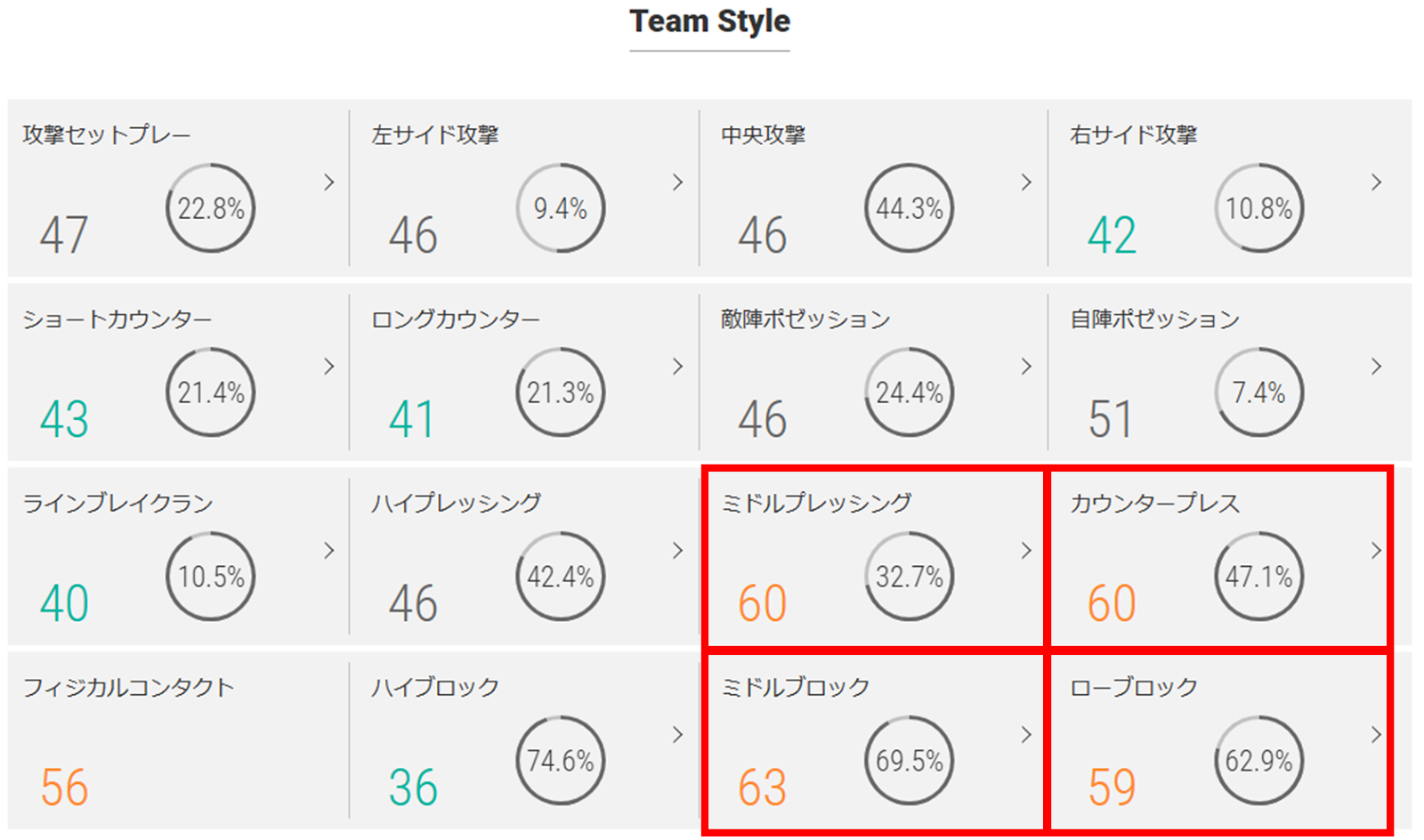Click the 42.4% ハイプレッシング gauge
Screen dimensions: 1424x840
561,577
